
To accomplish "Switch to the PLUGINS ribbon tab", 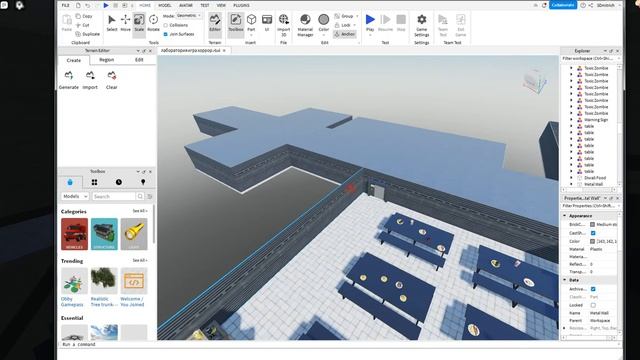I will pyautogui.click(x=241, y=5).
